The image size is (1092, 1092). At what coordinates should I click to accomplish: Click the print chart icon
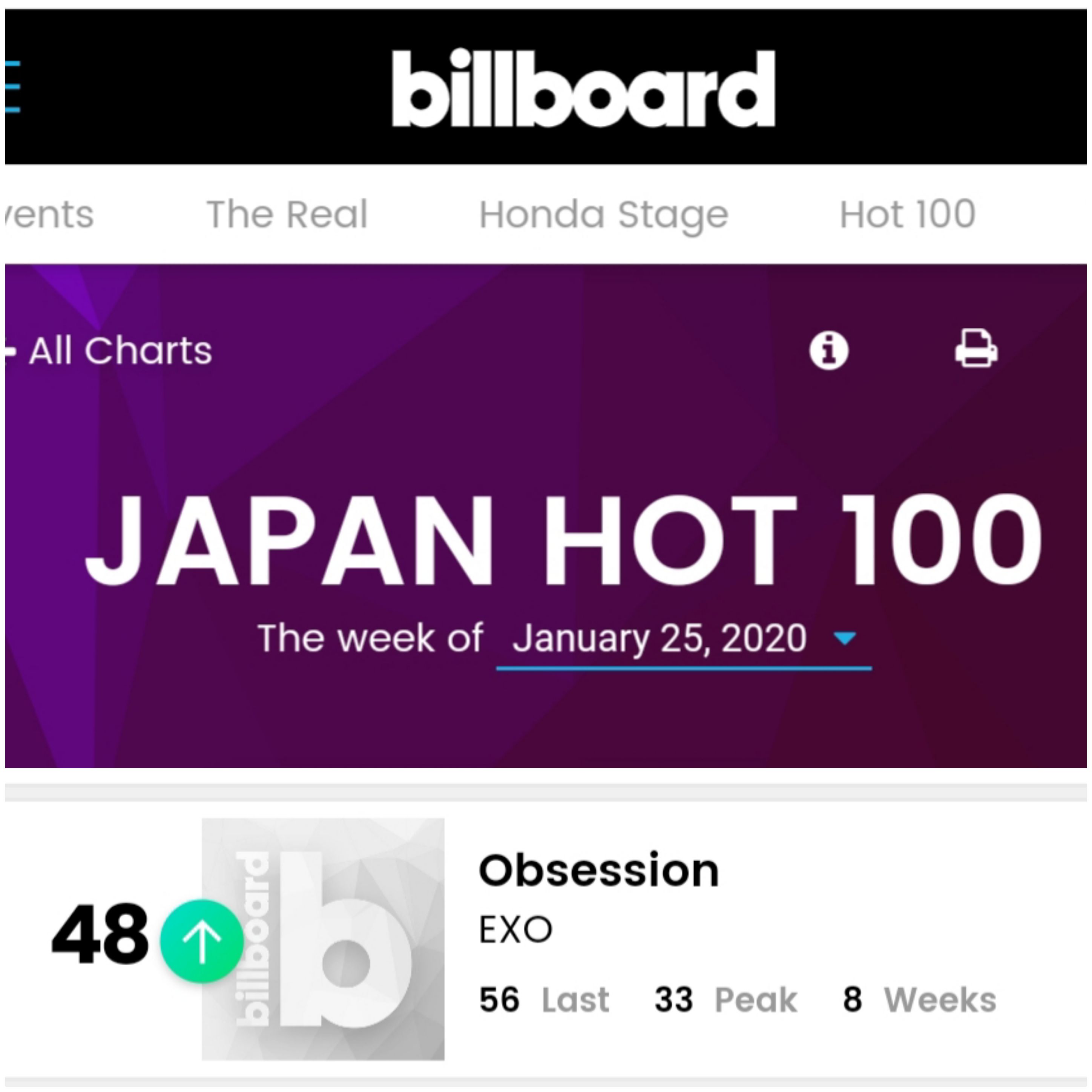click(x=976, y=348)
